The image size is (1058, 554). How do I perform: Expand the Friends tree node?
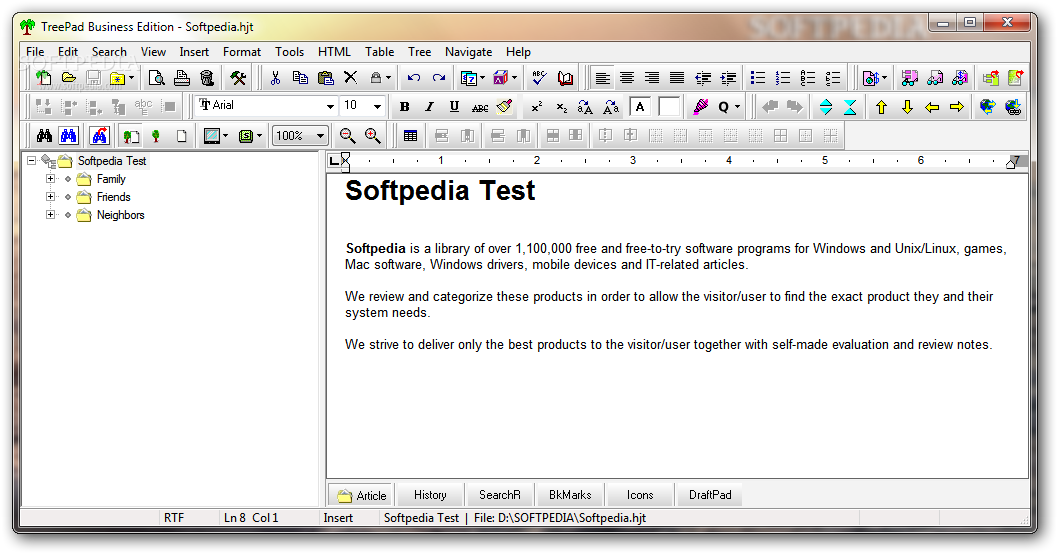tap(50, 197)
